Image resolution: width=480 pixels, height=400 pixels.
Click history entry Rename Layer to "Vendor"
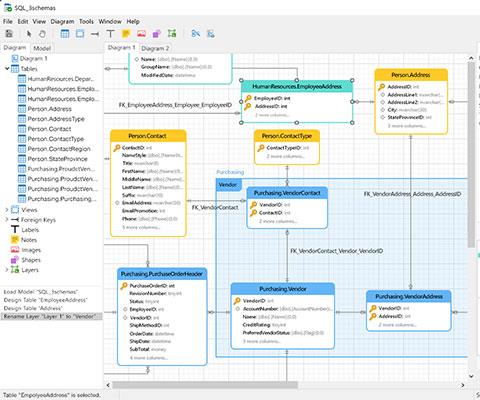pos(50,316)
